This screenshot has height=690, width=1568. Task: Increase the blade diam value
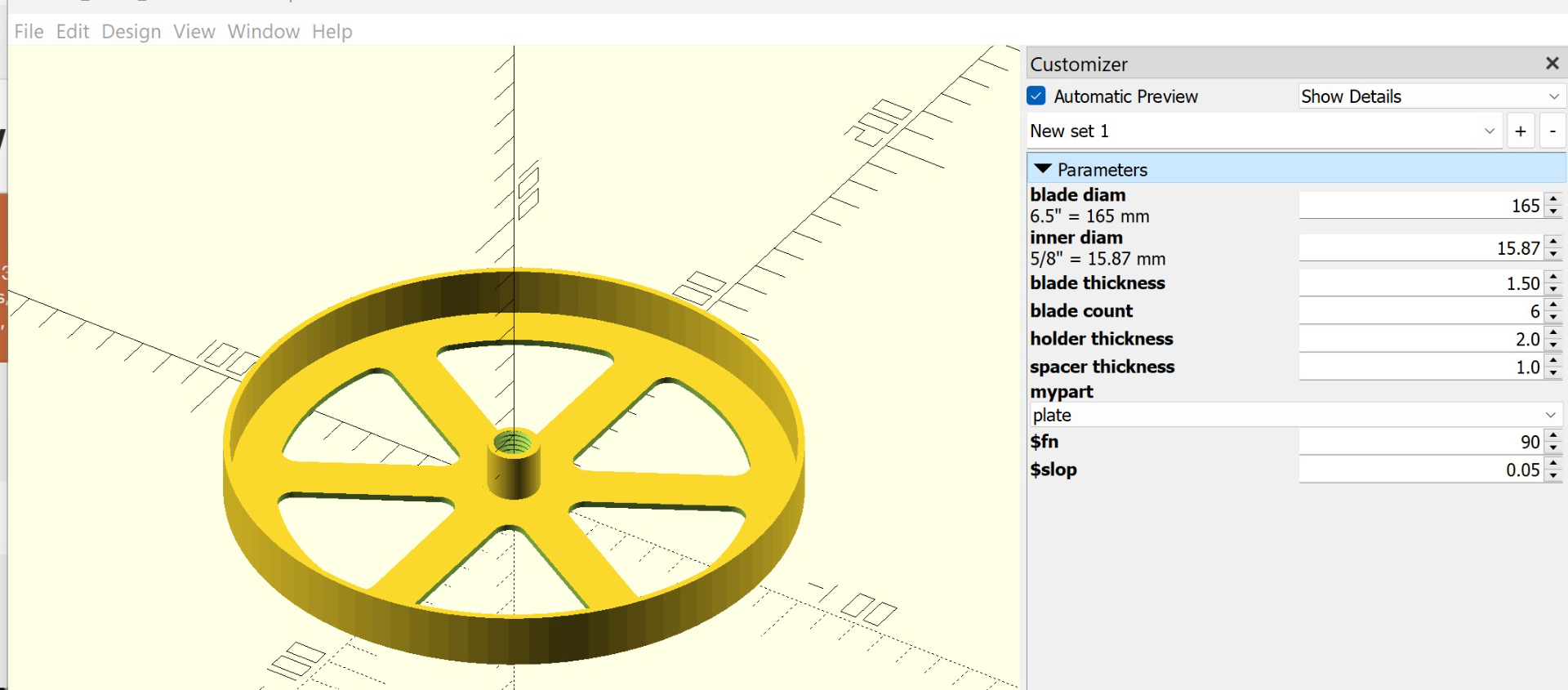[1554, 199]
